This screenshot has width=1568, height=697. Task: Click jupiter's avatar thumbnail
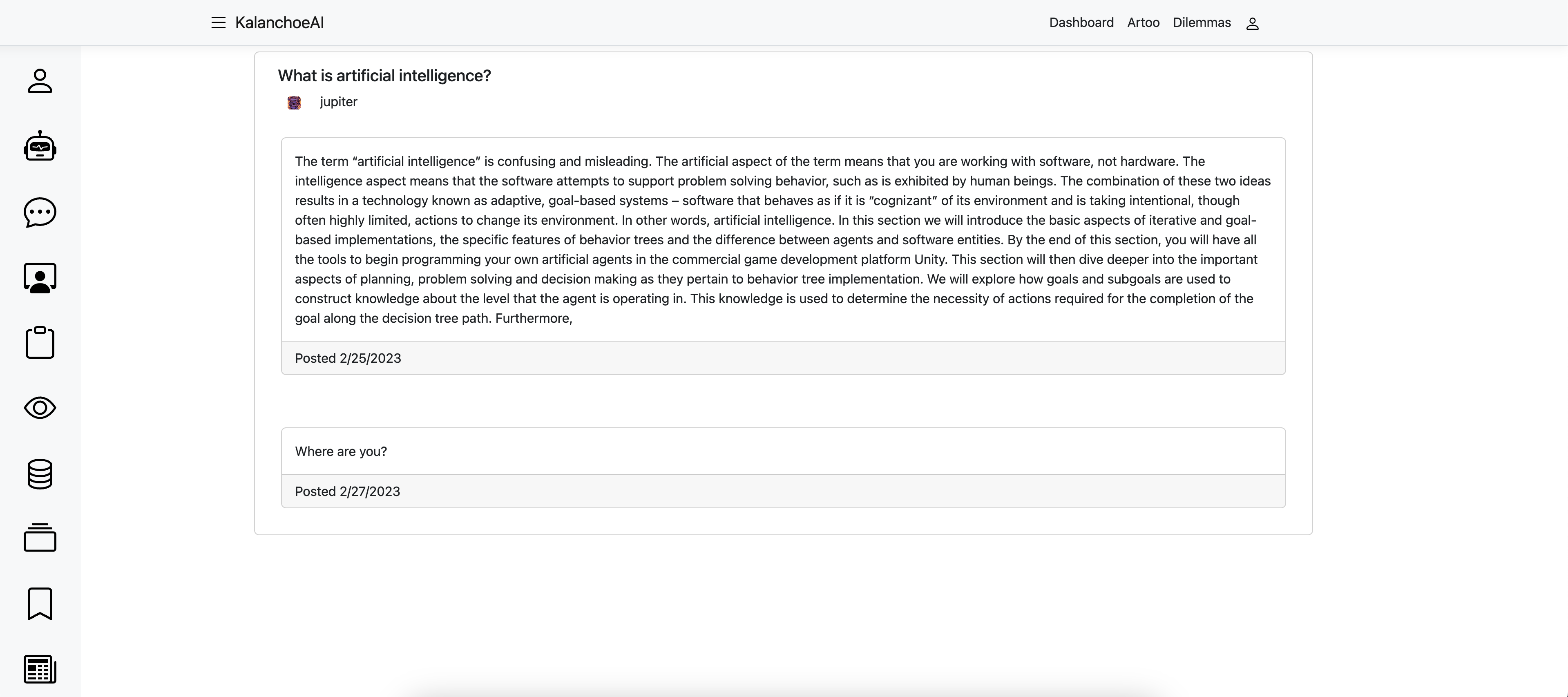(x=294, y=103)
